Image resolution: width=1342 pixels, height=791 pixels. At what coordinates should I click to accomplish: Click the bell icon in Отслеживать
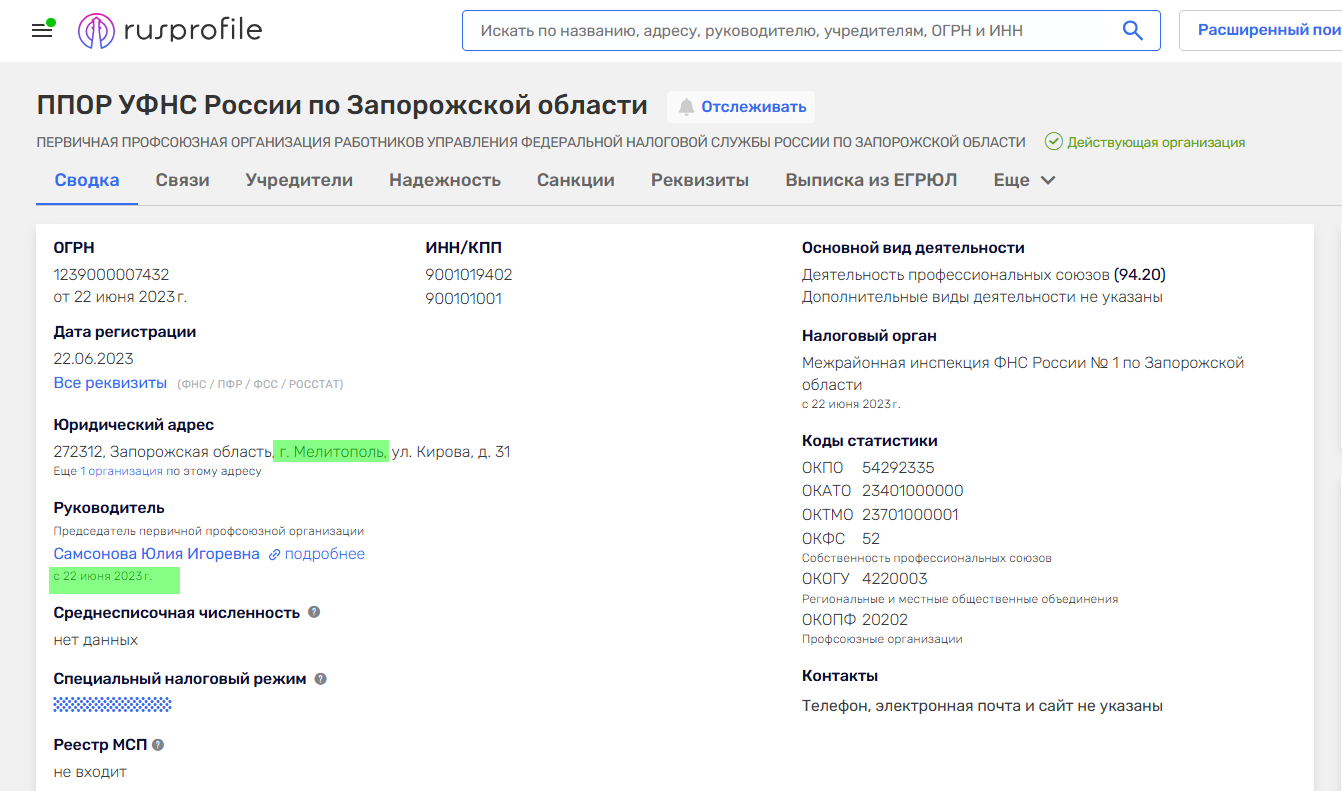(686, 107)
